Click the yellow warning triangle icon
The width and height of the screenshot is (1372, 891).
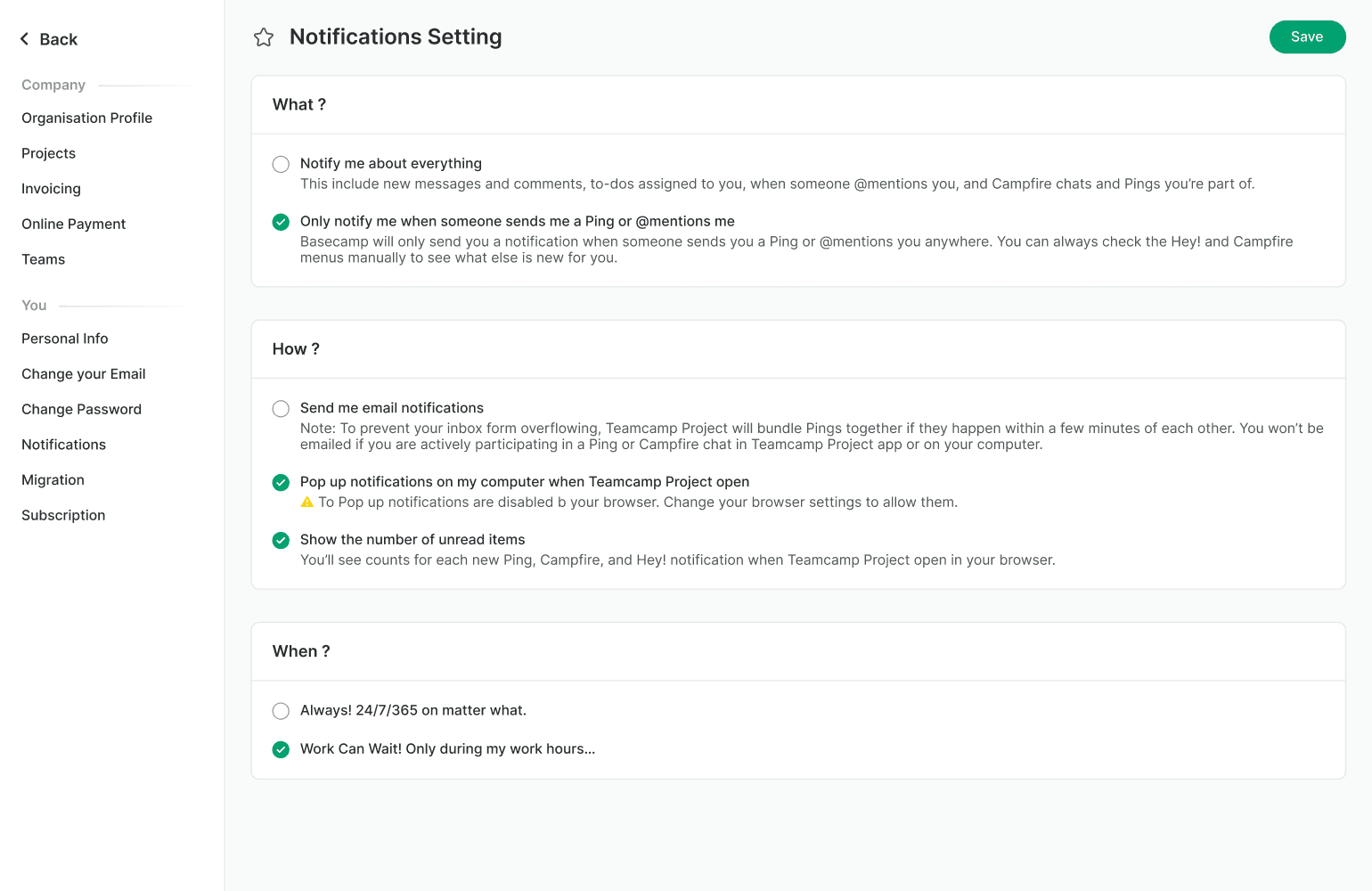pos(307,503)
